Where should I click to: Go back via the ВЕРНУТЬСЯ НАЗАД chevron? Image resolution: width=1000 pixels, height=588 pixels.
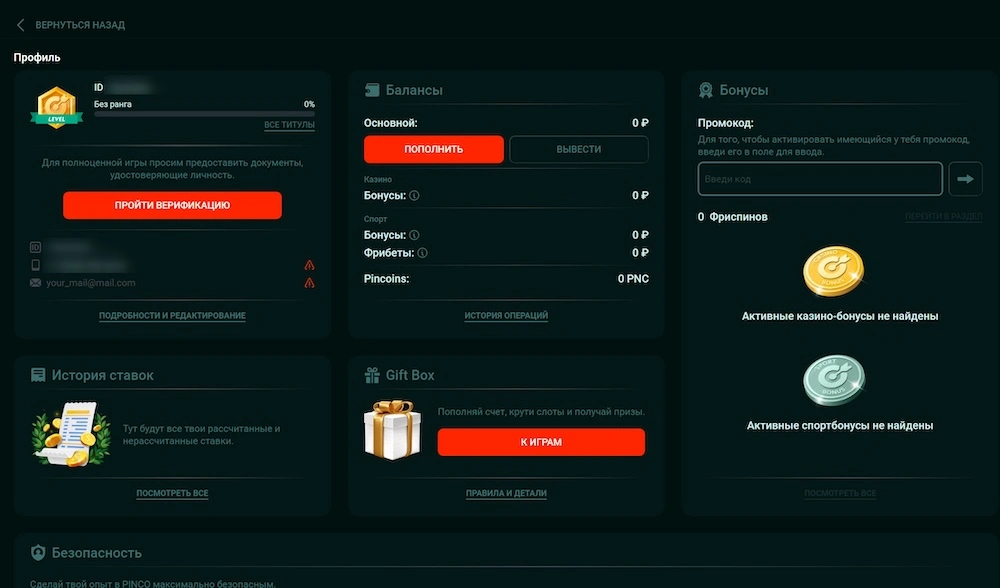coord(21,25)
